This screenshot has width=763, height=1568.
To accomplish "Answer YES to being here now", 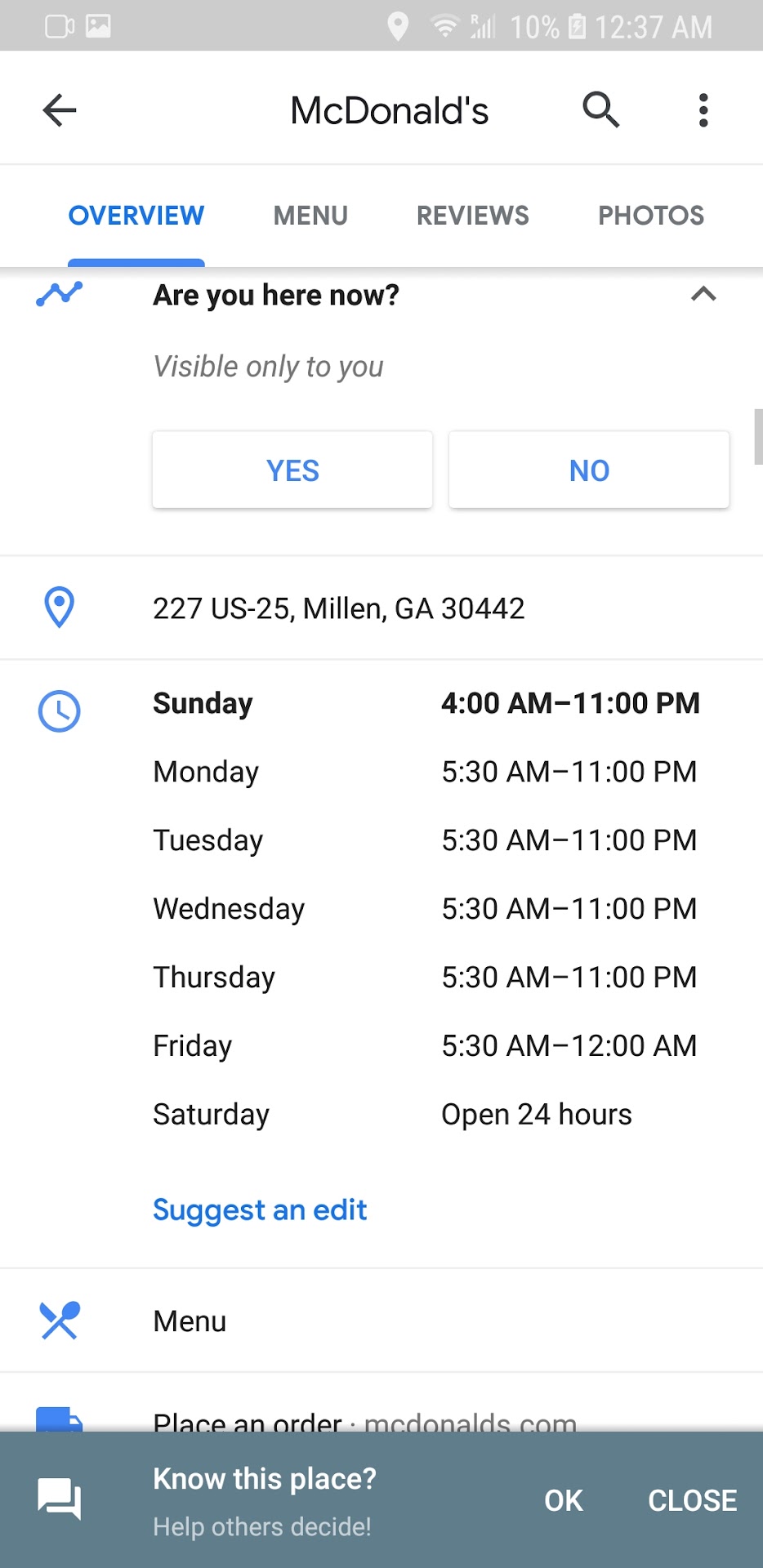I will (292, 470).
